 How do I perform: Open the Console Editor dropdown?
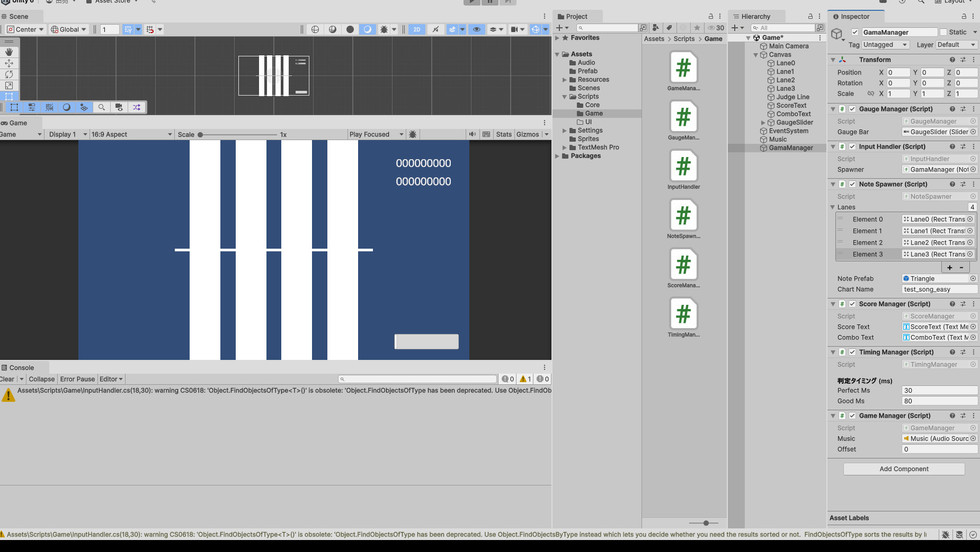tap(111, 379)
